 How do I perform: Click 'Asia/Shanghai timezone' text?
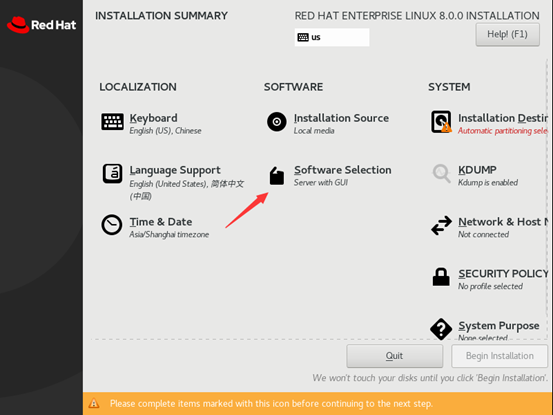[x=169, y=234]
